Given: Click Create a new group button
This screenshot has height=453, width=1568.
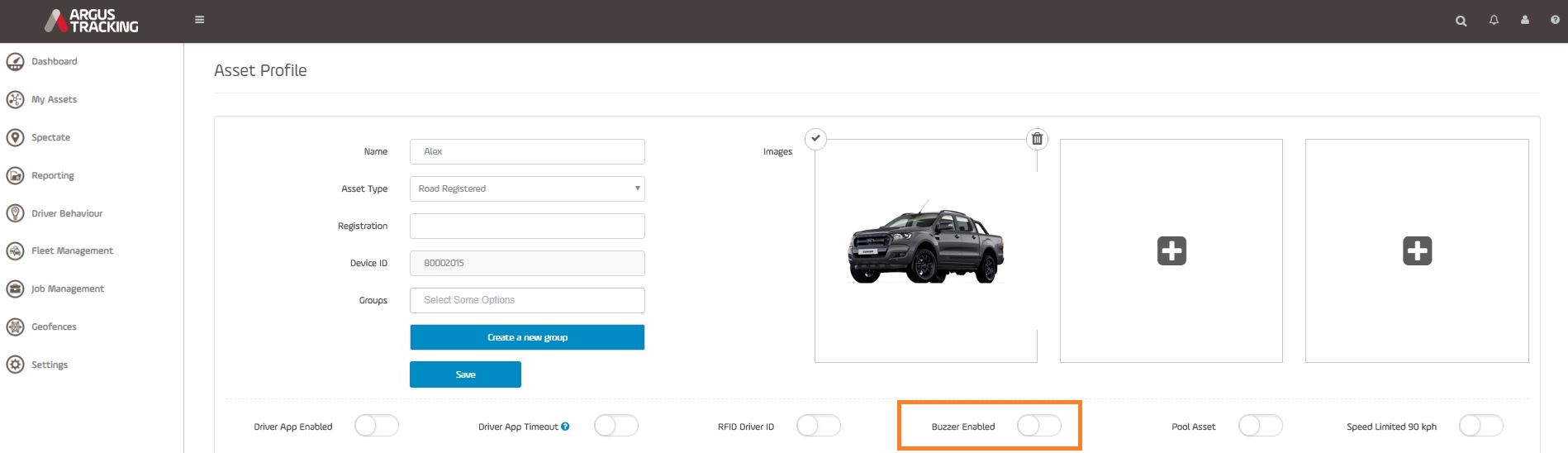Looking at the screenshot, I should [x=527, y=337].
